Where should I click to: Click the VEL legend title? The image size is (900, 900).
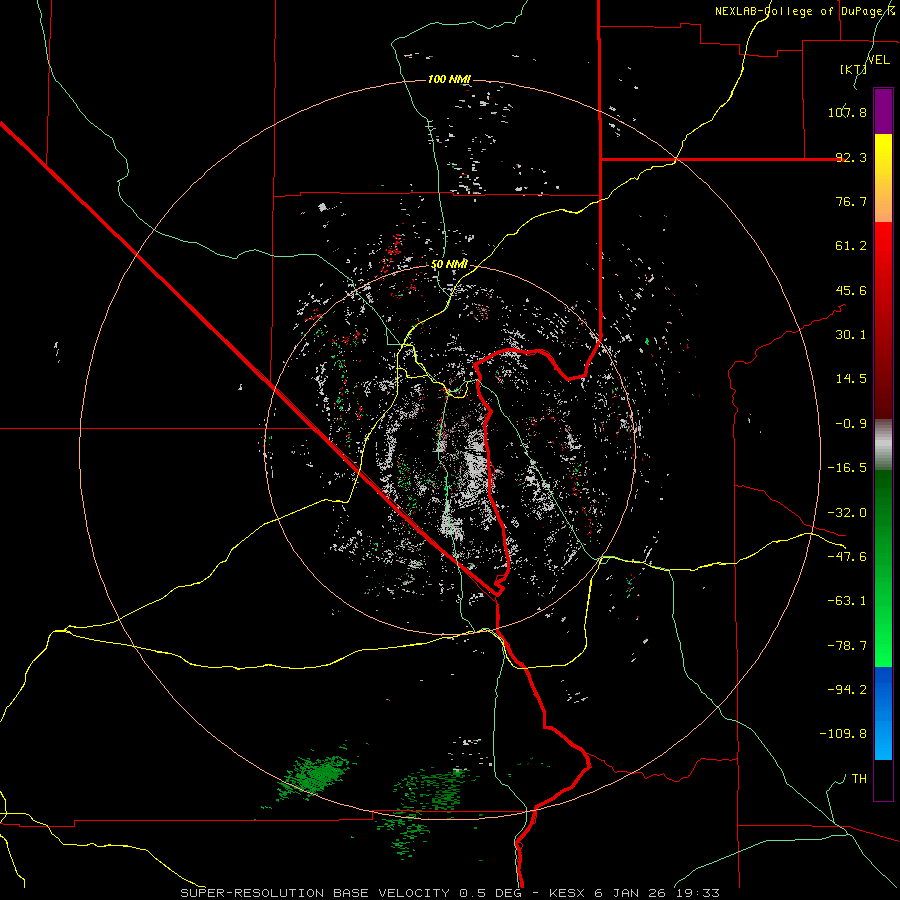coord(878,60)
